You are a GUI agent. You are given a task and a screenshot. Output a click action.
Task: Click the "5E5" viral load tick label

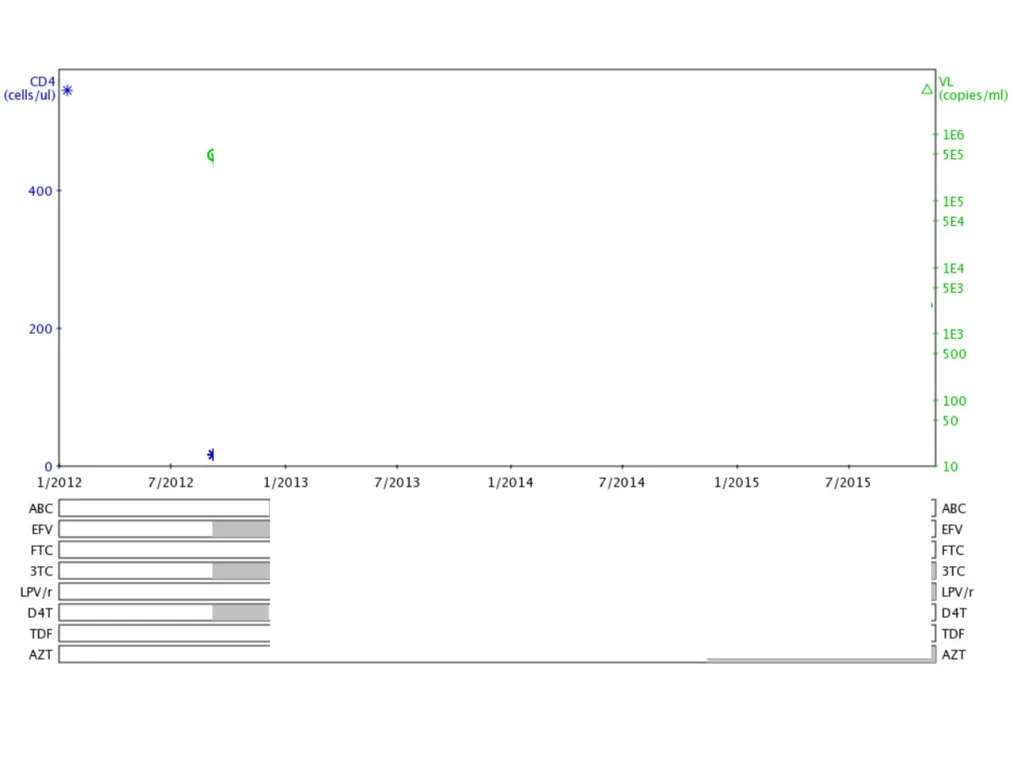[953, 155]
